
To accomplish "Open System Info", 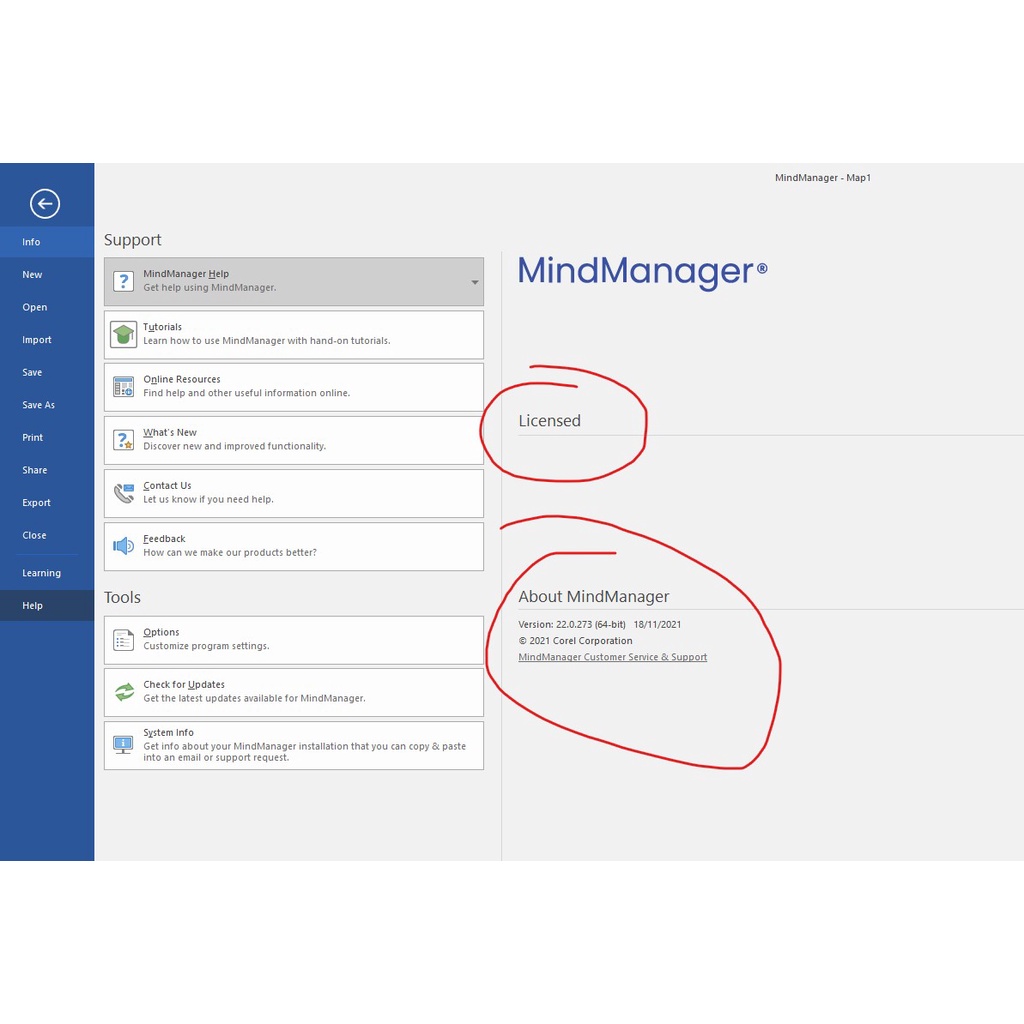I will tap(294, 746).
